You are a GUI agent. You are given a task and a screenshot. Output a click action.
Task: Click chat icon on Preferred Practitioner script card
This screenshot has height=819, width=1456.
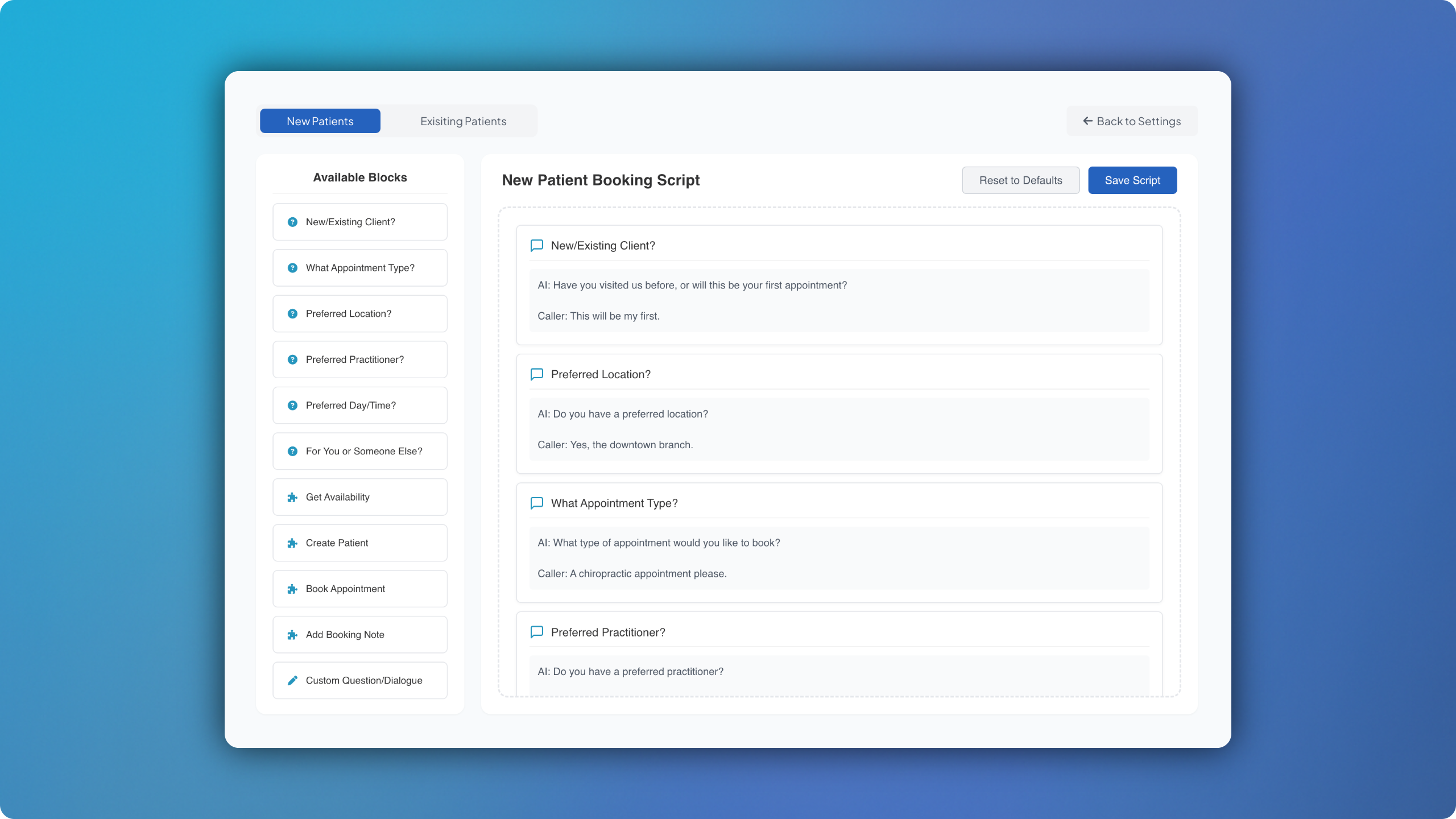(x=536, y=632)
